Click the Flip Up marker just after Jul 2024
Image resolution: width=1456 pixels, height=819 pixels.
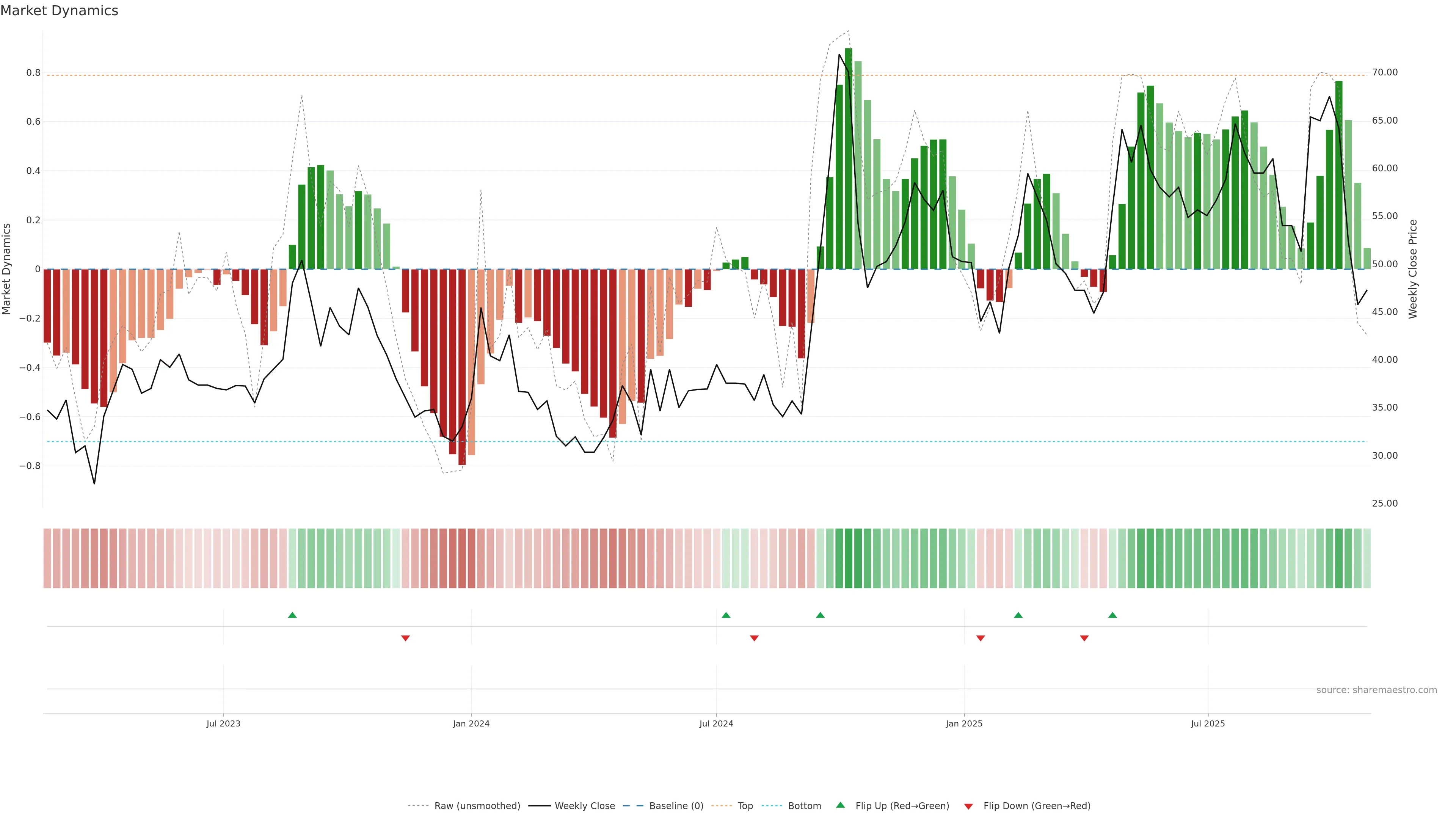[726, 615]
